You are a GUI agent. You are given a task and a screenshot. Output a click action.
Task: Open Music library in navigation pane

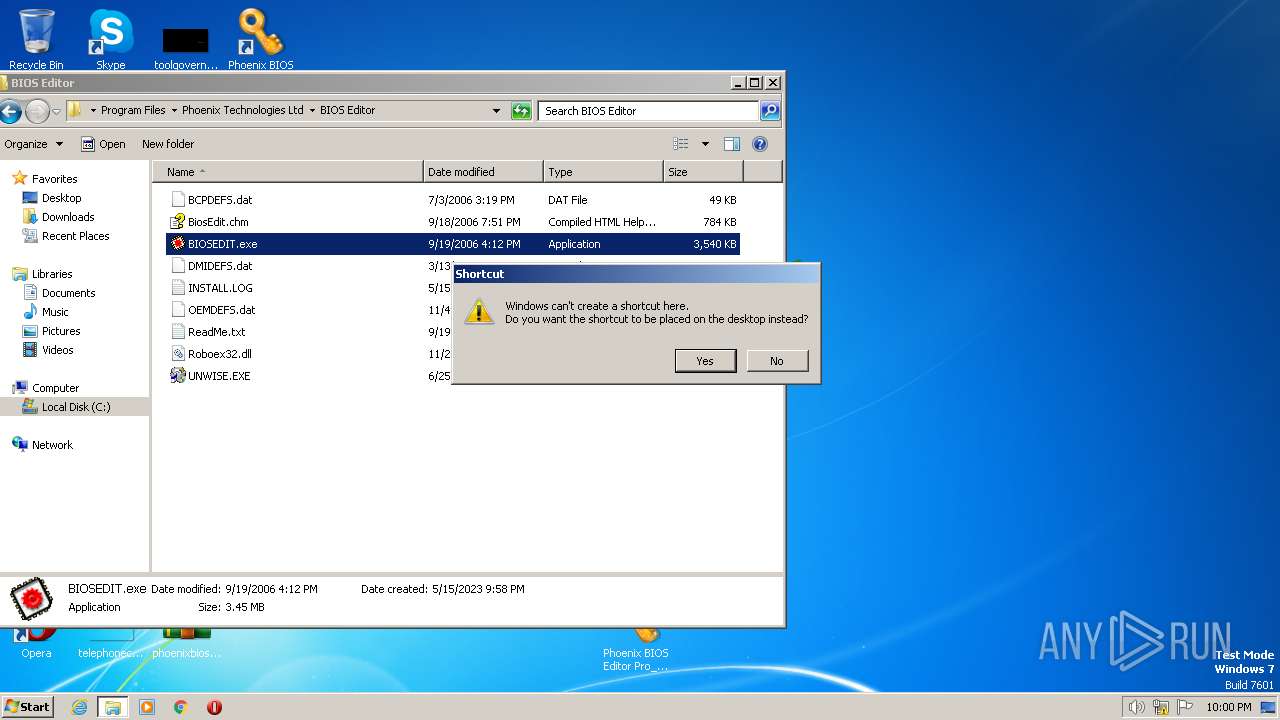pos(55,312)
